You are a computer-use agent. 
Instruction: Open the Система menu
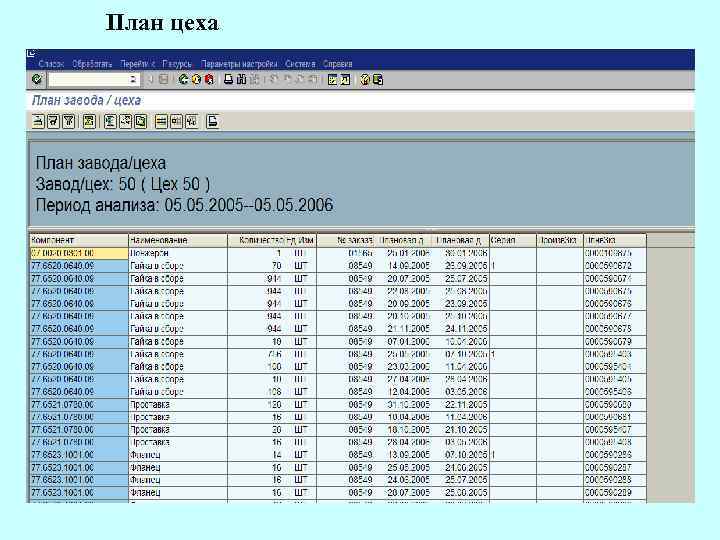[x=300, y=64]
